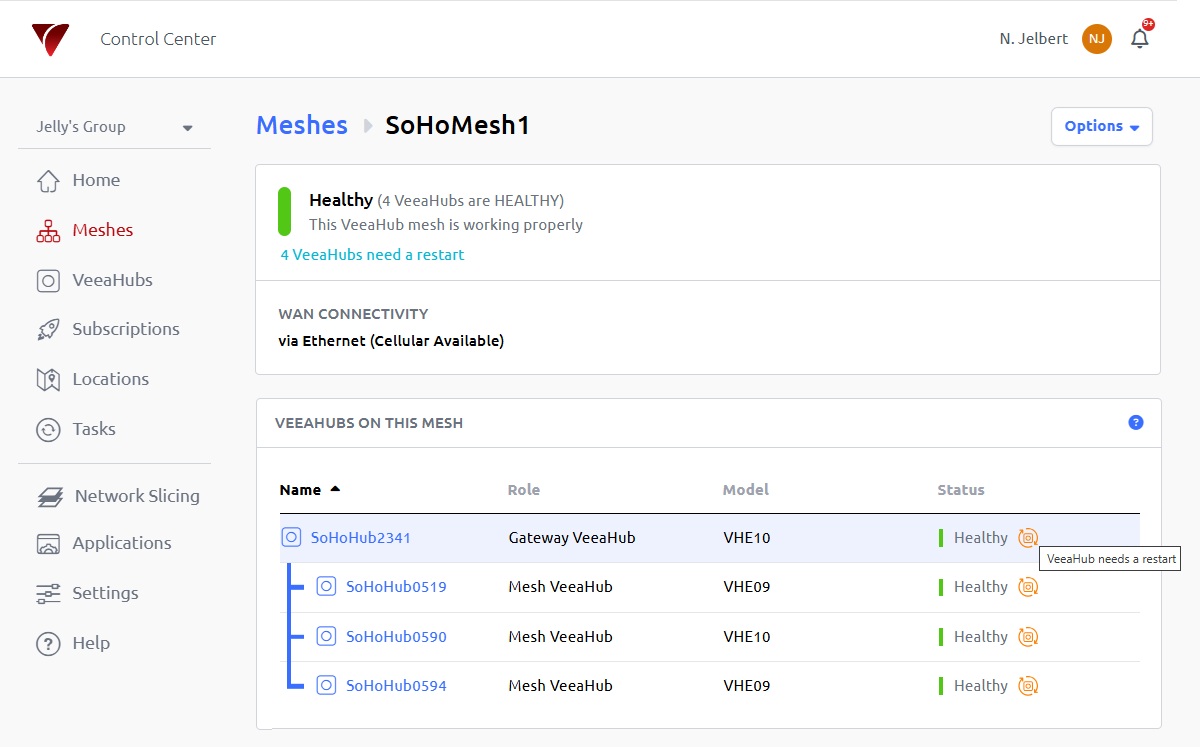Click the Applications sidebar icon

48,544
